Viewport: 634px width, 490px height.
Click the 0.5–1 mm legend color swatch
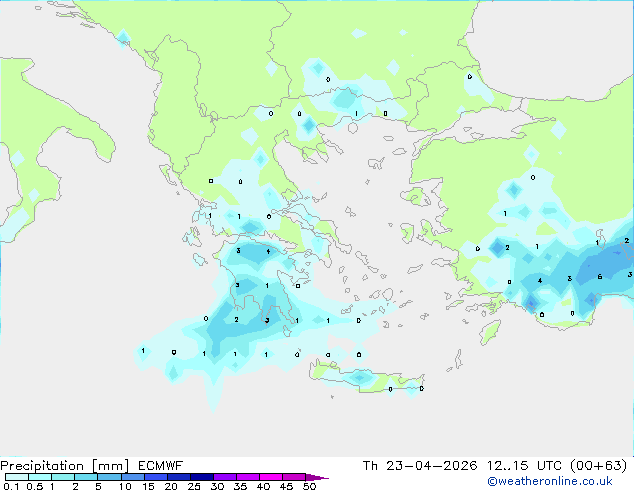(40, 477)
